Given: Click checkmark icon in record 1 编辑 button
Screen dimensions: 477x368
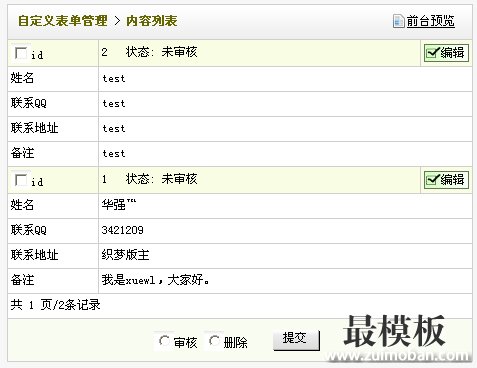Looking at the screenshot, I should [433, 180].
